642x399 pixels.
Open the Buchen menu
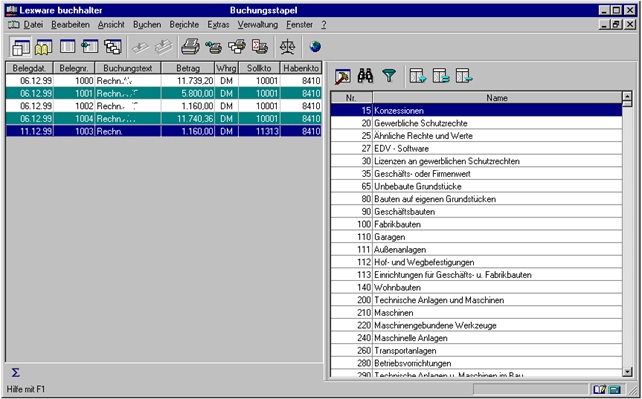[x=147, y=25]
